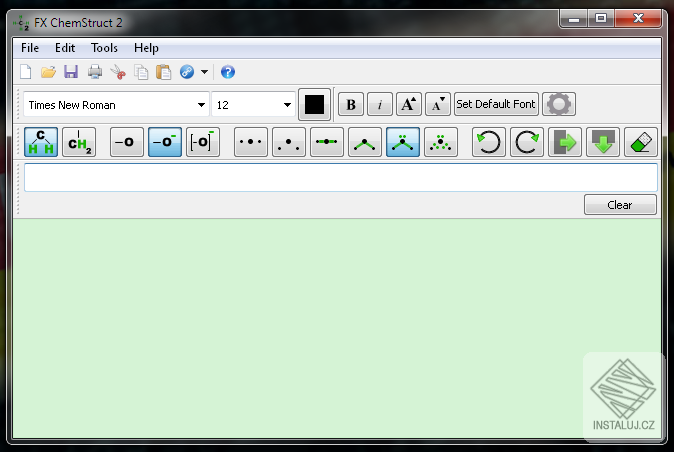Click the green right arrow export icon
Viewport: 674px width, 452px height.
click(565, 142)
